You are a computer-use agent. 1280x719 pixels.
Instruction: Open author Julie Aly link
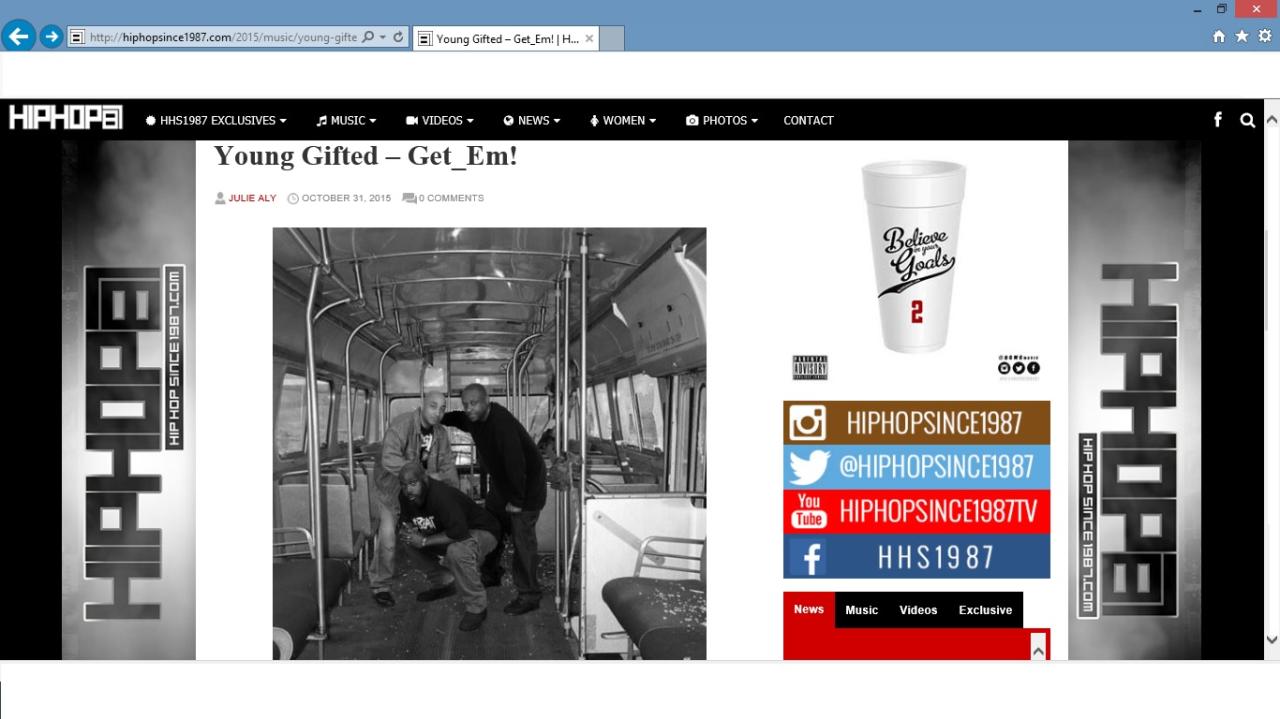point(252,198)
